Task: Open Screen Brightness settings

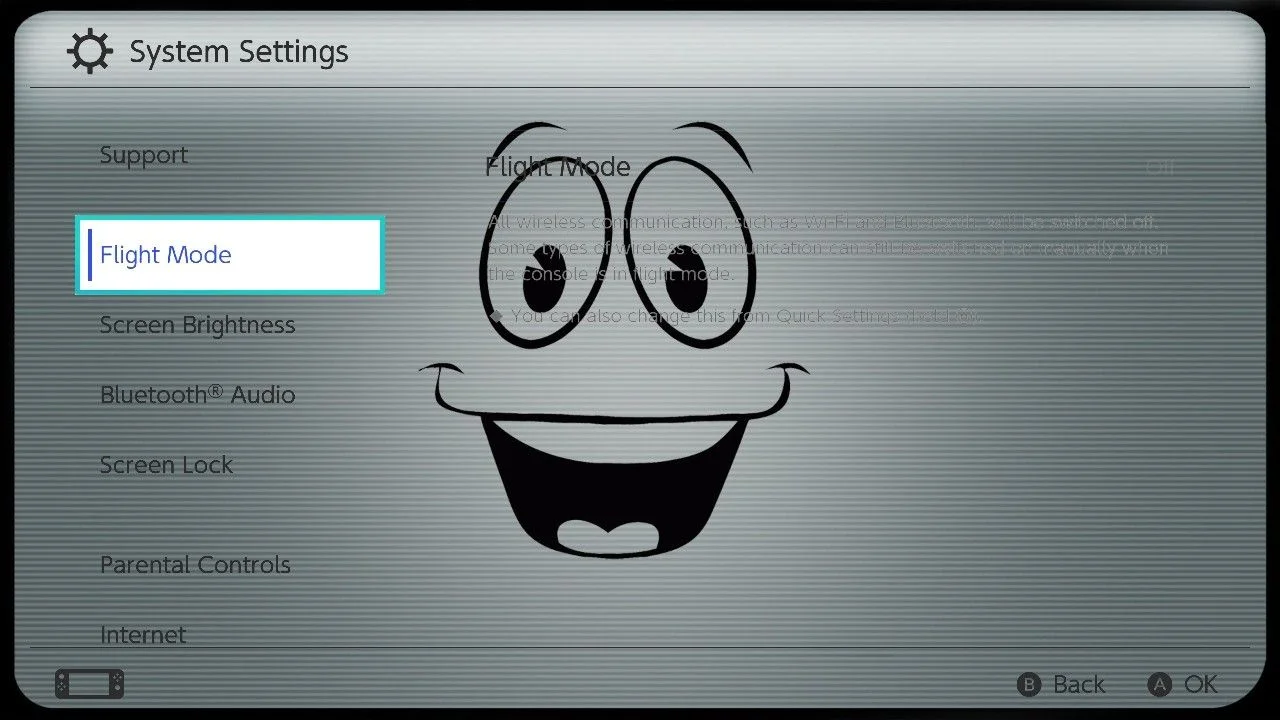Action: (x=198, y=325)
